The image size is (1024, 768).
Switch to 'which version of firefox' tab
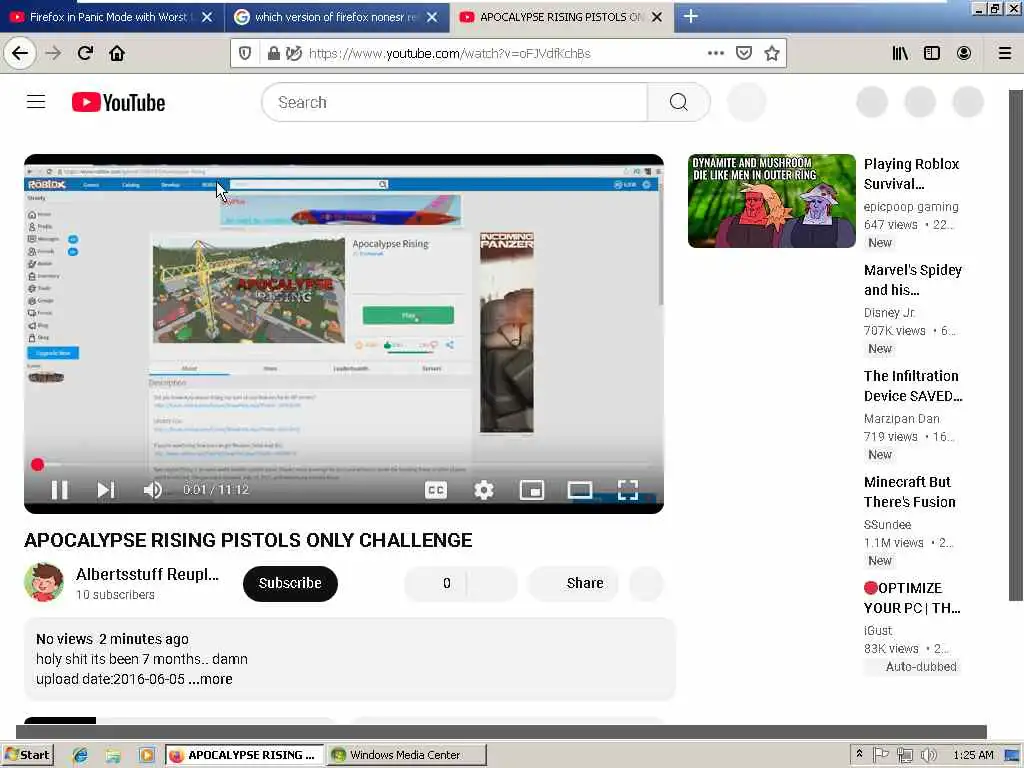point(335,17)
